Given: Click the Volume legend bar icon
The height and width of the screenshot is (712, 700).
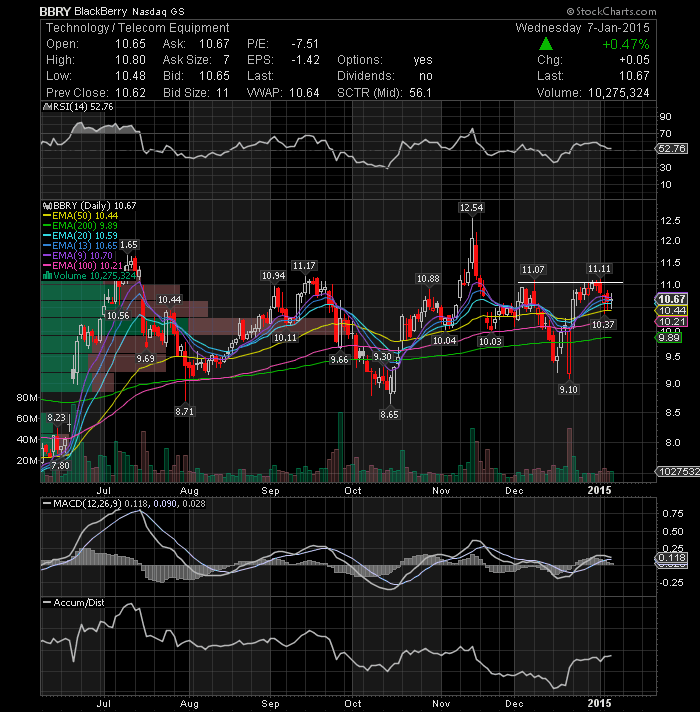Looking at the screenshot, I should pos(47,276).
